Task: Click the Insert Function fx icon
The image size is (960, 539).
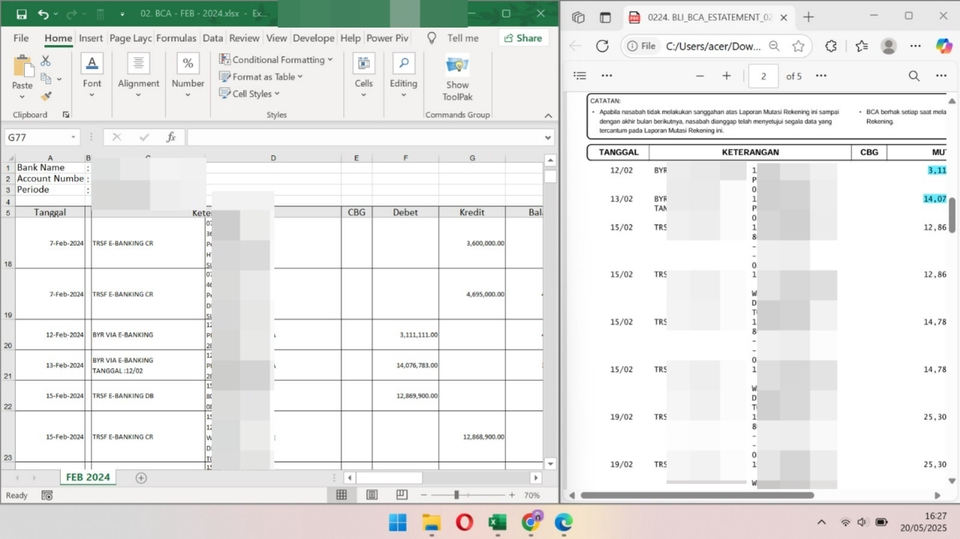Action: point(171,137)
